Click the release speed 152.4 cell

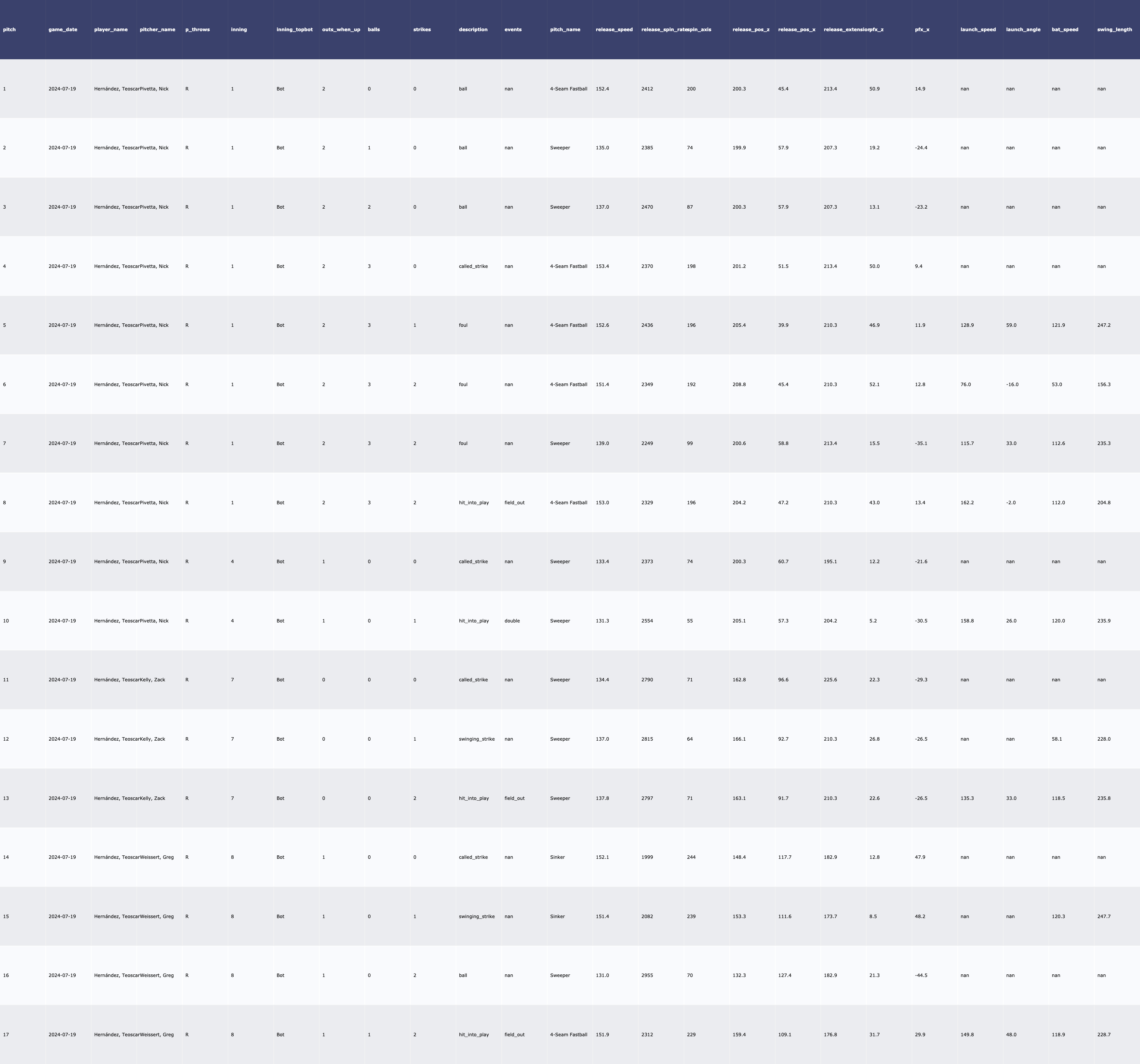click(602, 89)
